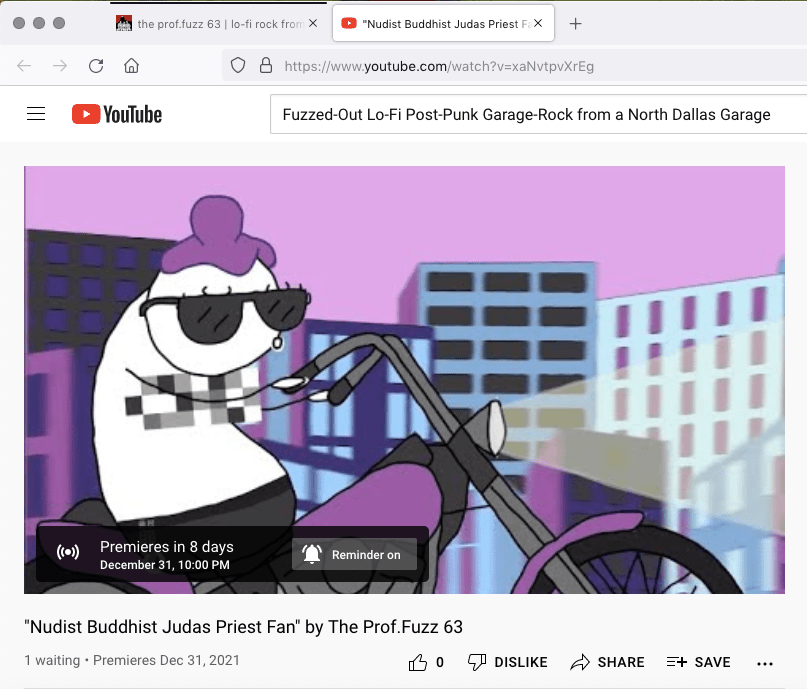Reload the page with the refresh icon

tap(96, 66)
